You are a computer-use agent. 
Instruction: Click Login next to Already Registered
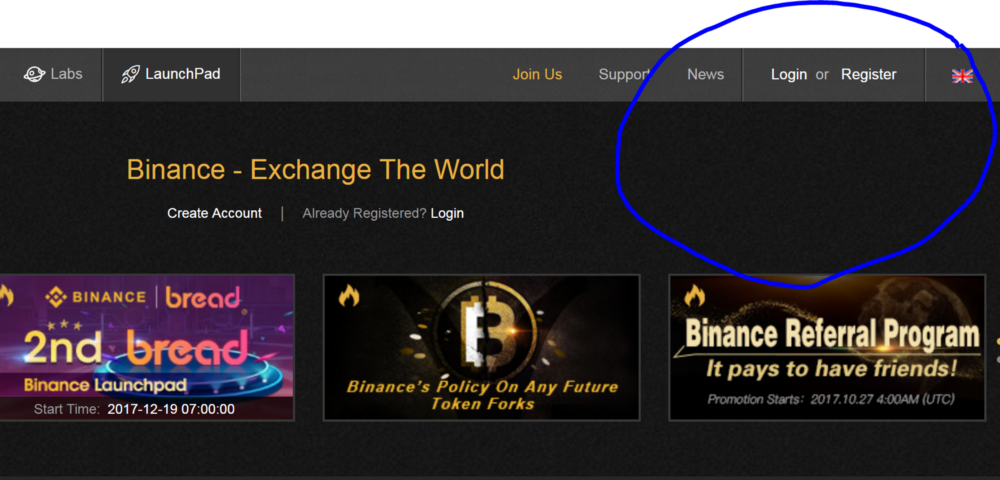pos(447,214)
